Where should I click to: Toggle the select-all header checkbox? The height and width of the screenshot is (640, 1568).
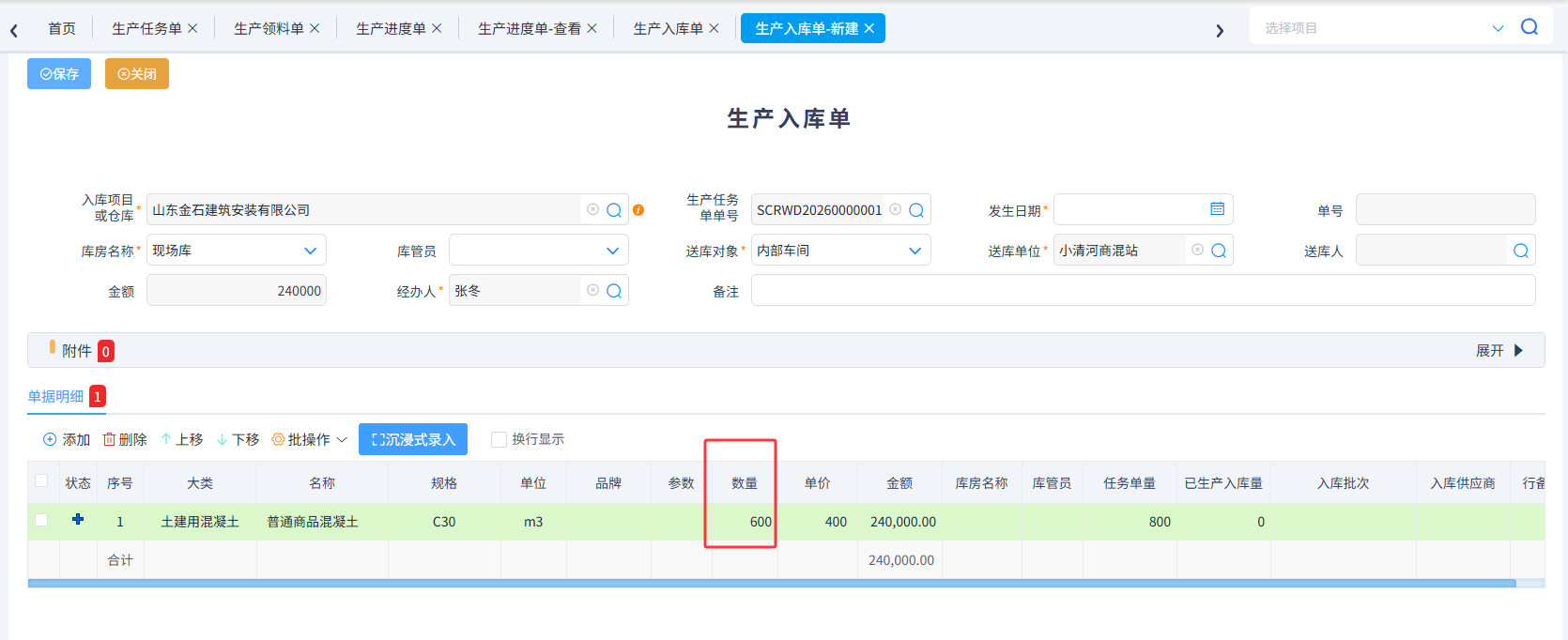coord(41,480)
